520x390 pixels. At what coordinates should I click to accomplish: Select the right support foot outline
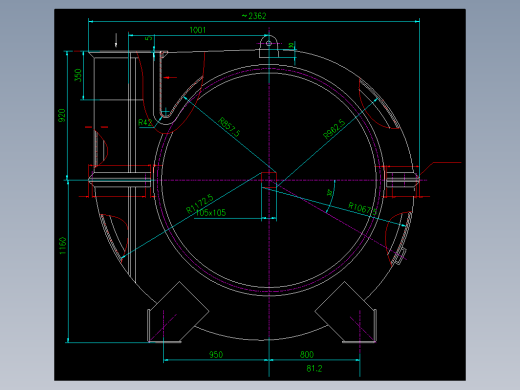point(346,312)
